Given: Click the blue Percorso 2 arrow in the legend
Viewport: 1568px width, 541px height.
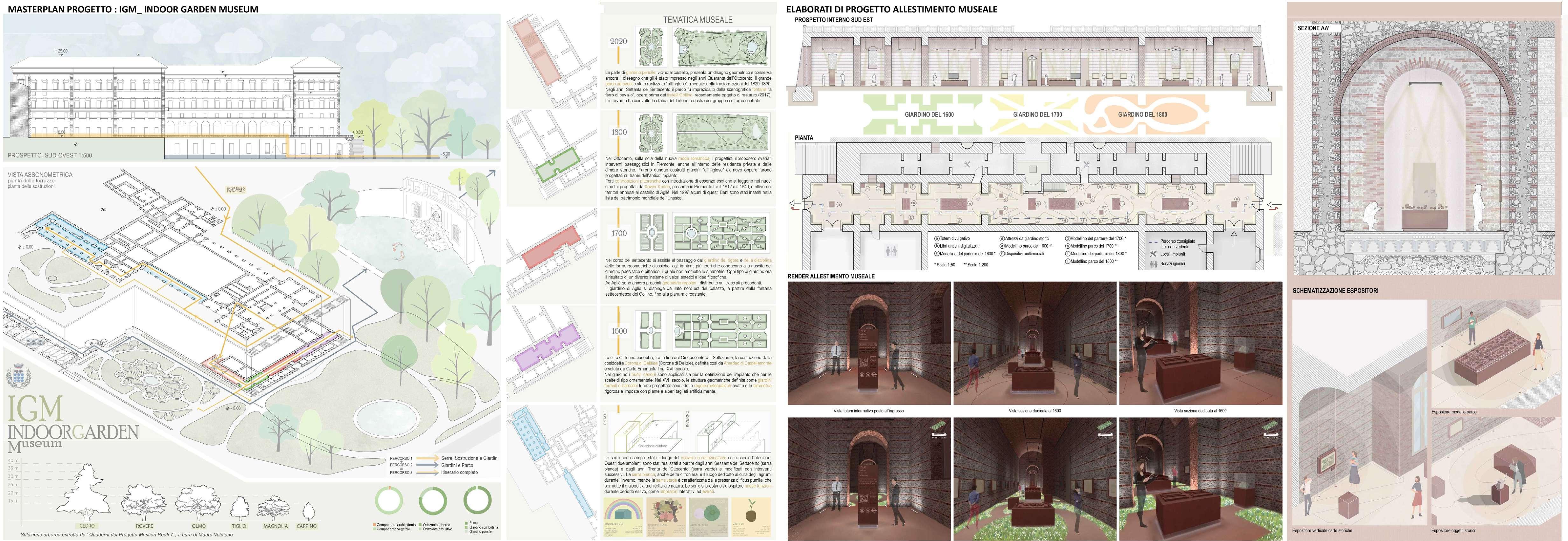Looking at the screenshot, I should [427, 466].
